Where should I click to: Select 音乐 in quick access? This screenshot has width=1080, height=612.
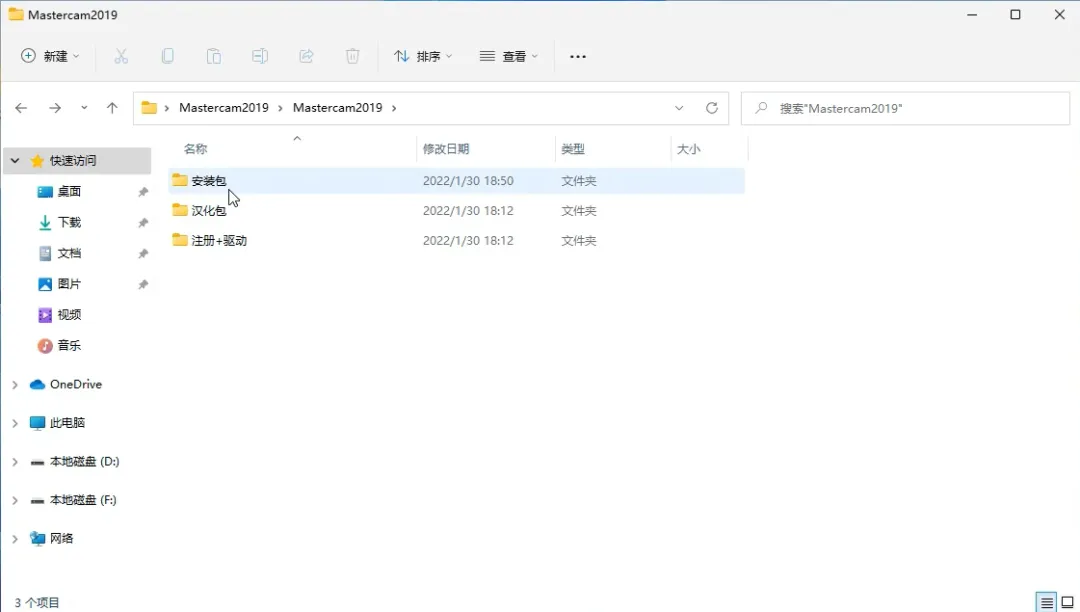pyautogui.click(x=69, y=346)
